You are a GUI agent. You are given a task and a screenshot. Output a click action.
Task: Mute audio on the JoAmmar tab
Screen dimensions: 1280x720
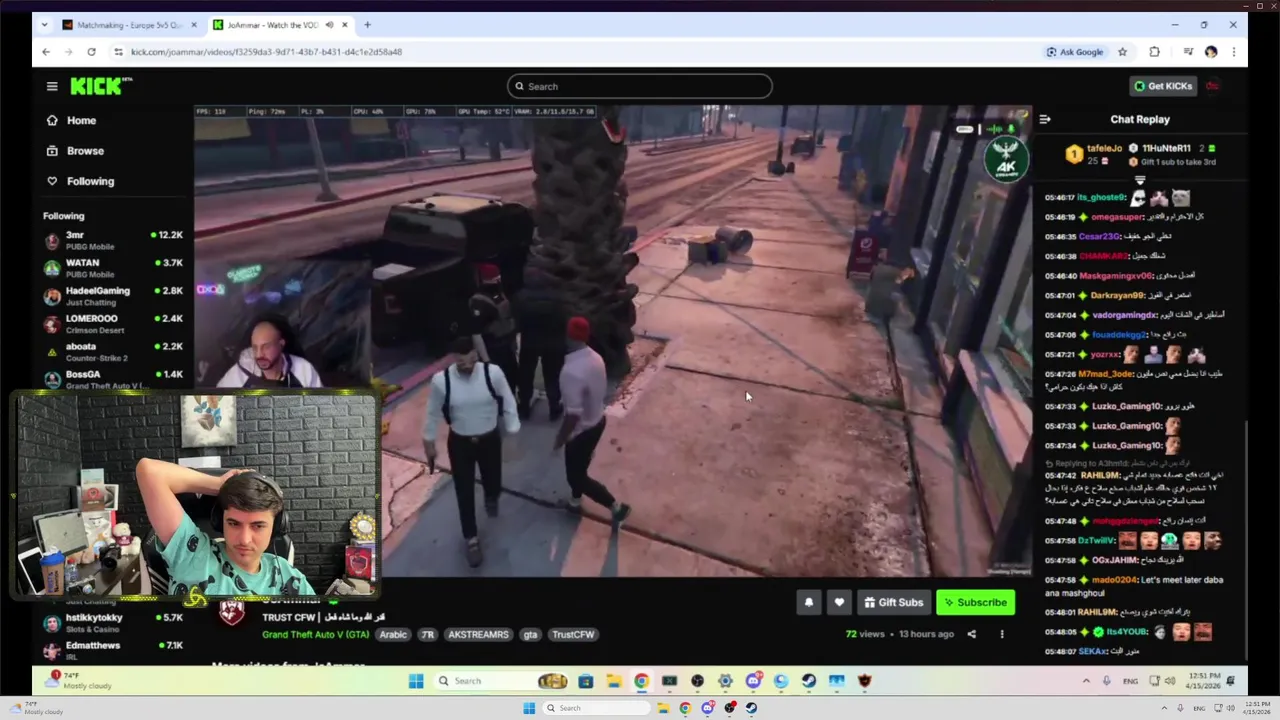click(x=329, y=24)
